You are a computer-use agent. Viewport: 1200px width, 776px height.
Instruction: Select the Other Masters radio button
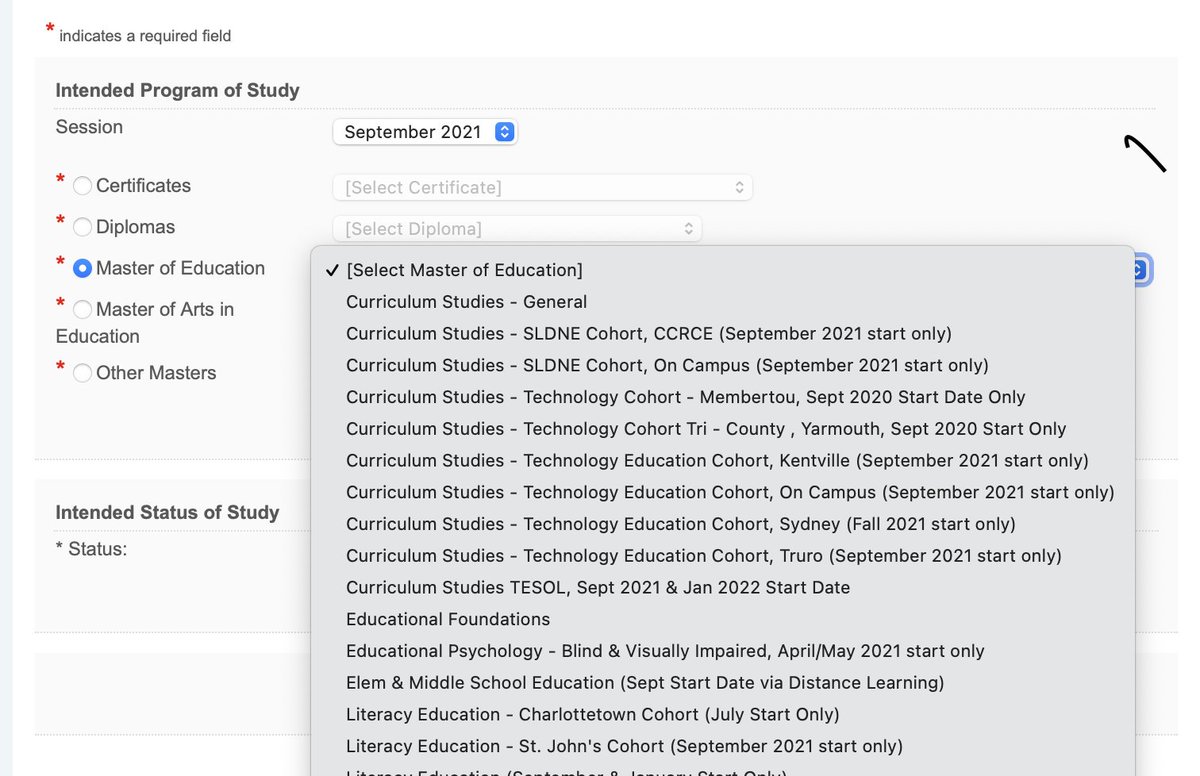[82, 373]
